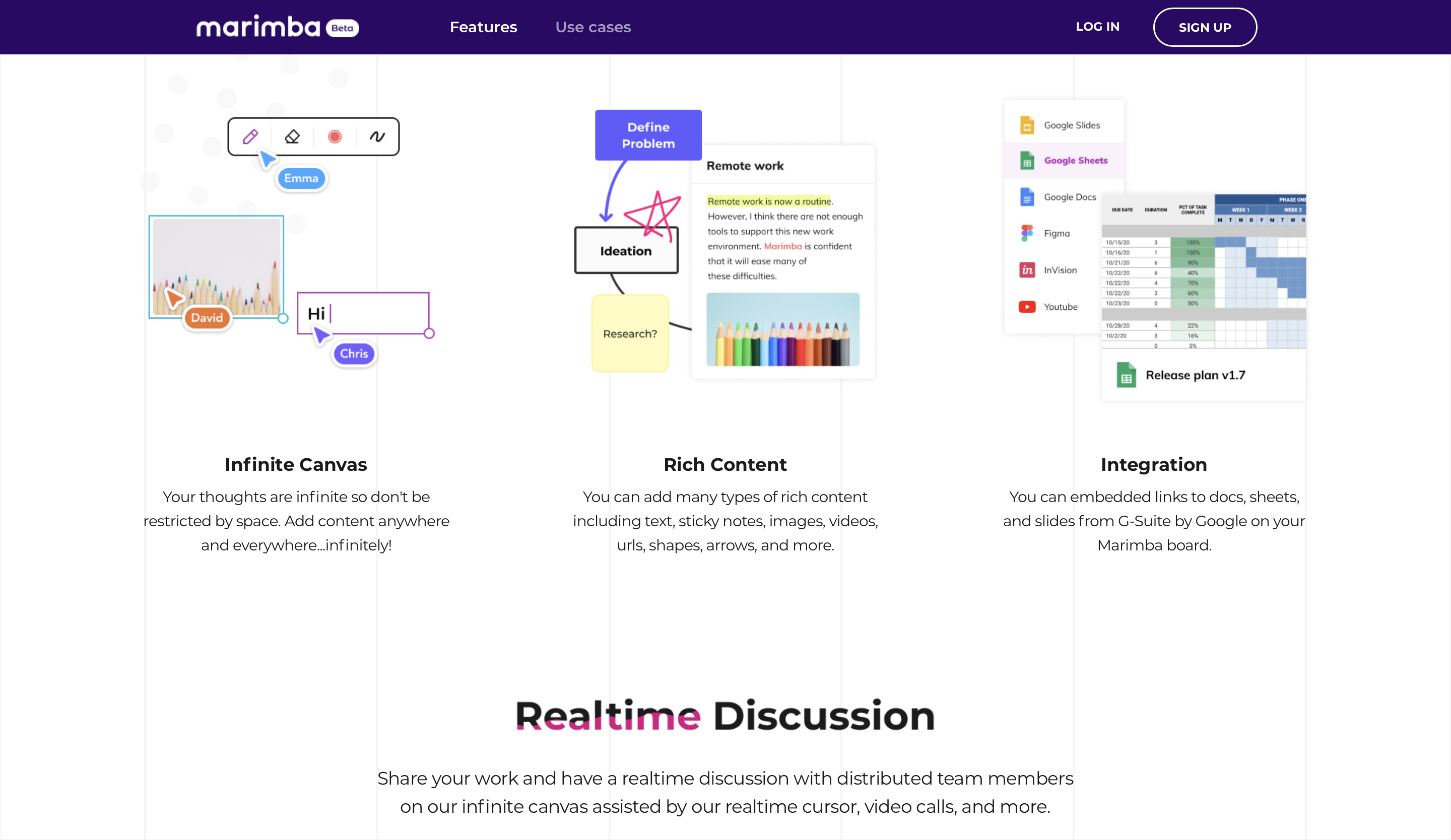Viewport: 1451px width, 840px height.
Task: Click the marimba logo
Action: pyautogui.click(x=259, y=27)
